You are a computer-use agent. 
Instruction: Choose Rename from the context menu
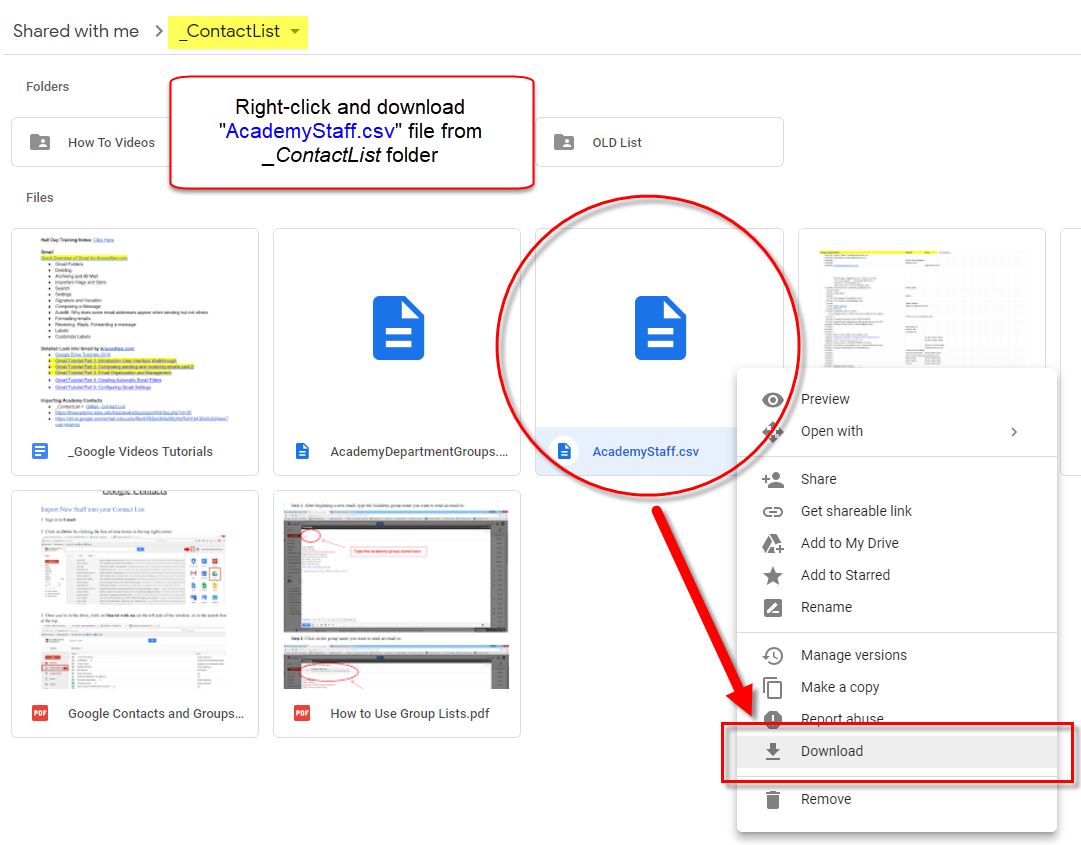point(897,607)
